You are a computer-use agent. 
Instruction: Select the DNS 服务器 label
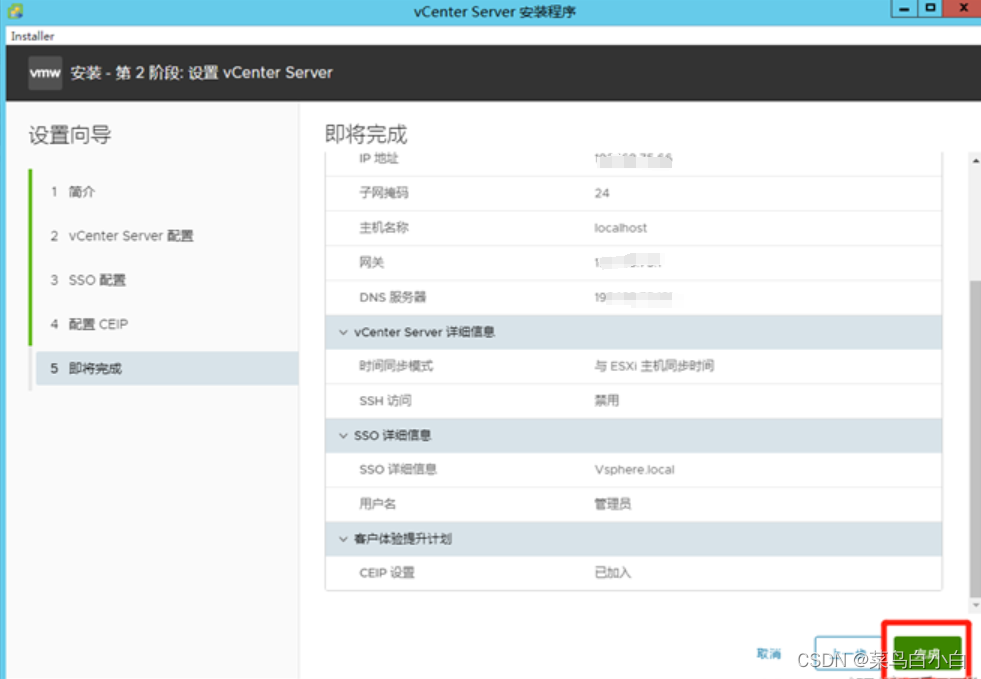click(x=392, y=297)
